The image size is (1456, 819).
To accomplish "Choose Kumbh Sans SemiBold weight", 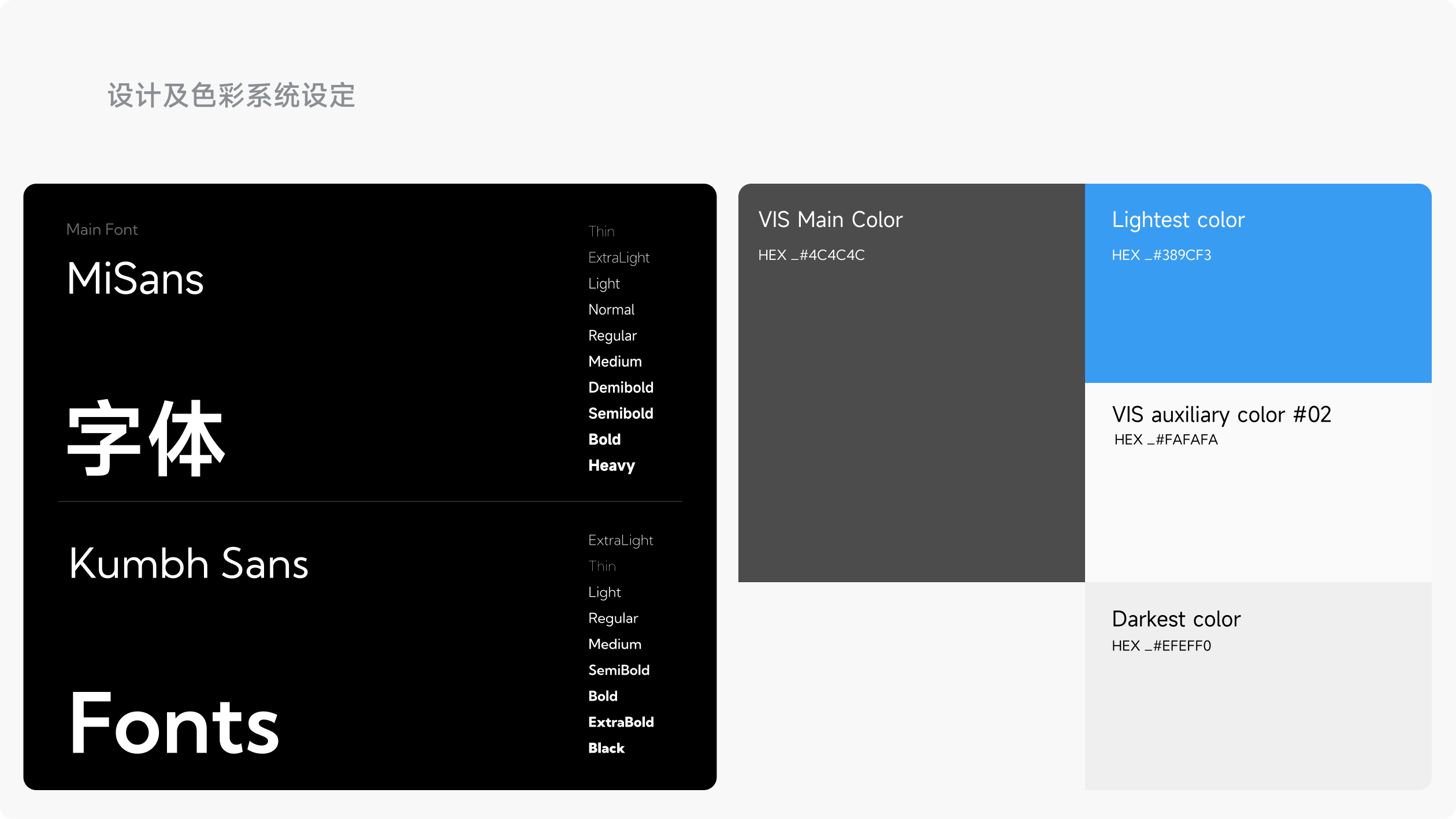I will point(618,670).
